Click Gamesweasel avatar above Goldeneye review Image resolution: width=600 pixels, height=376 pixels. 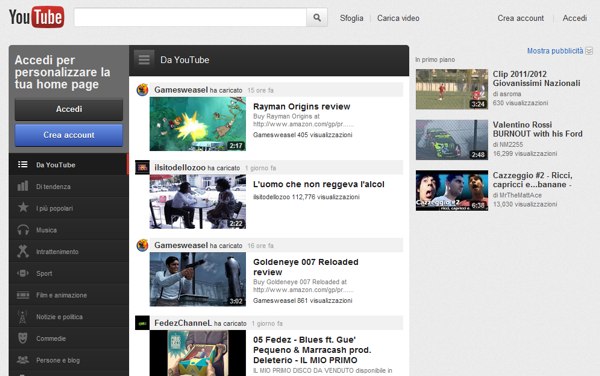[142, 245]
